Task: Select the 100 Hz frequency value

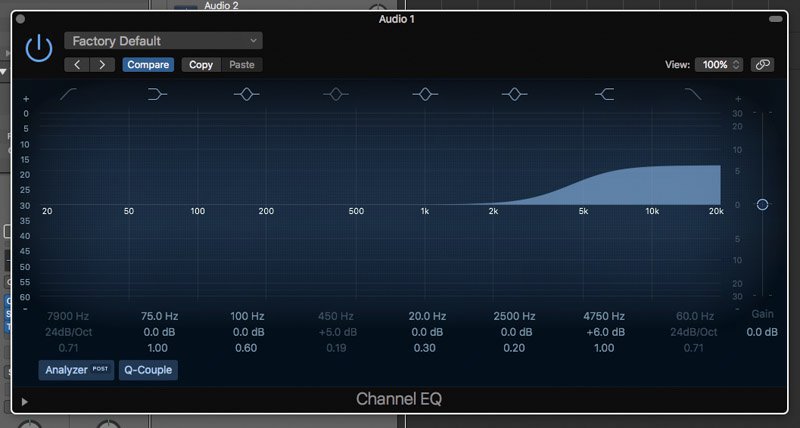Action: [247, 316]
